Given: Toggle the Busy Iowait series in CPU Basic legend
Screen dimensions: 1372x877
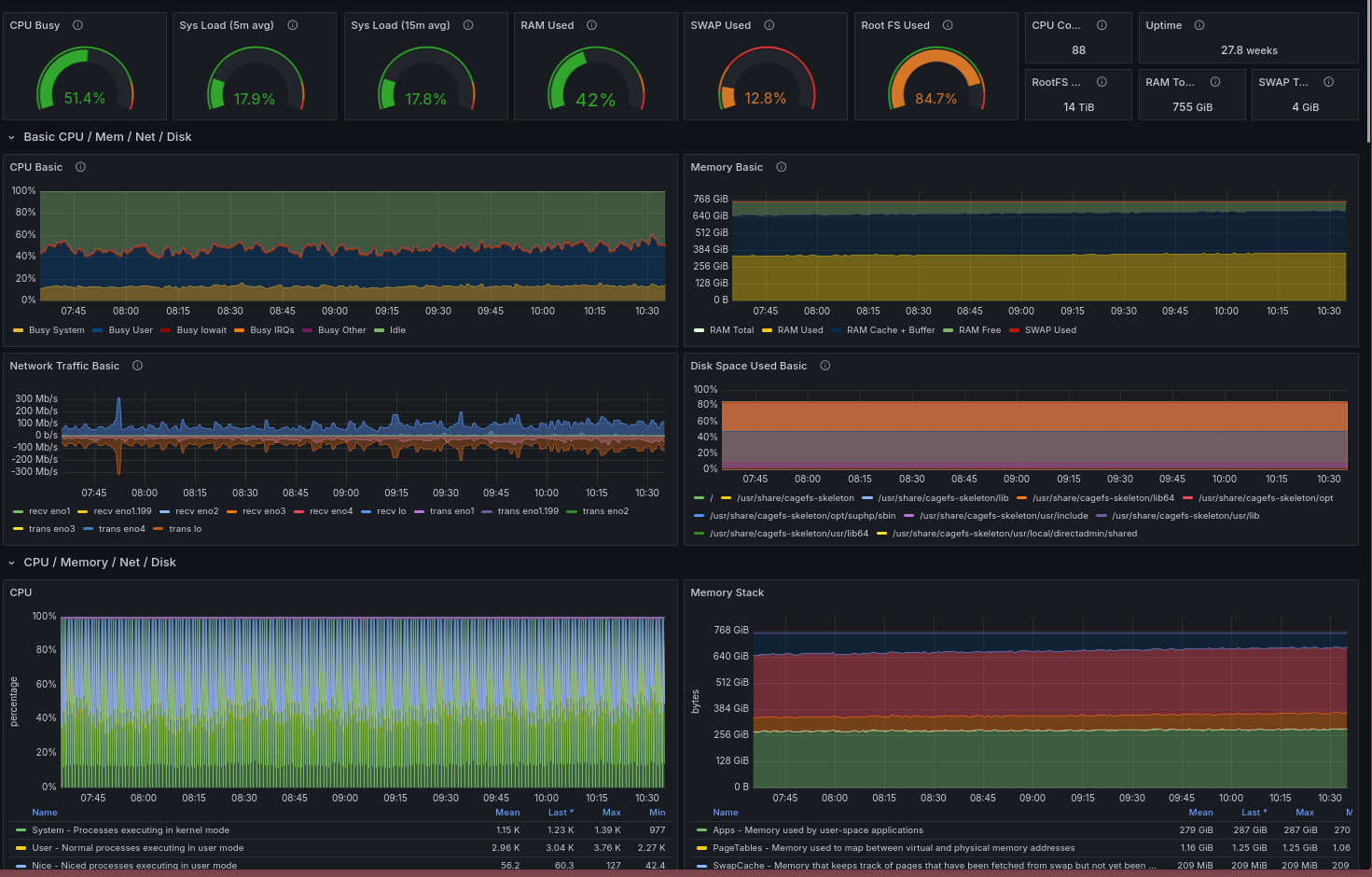Looking at the screenshot, I should (x=201, y=330).
